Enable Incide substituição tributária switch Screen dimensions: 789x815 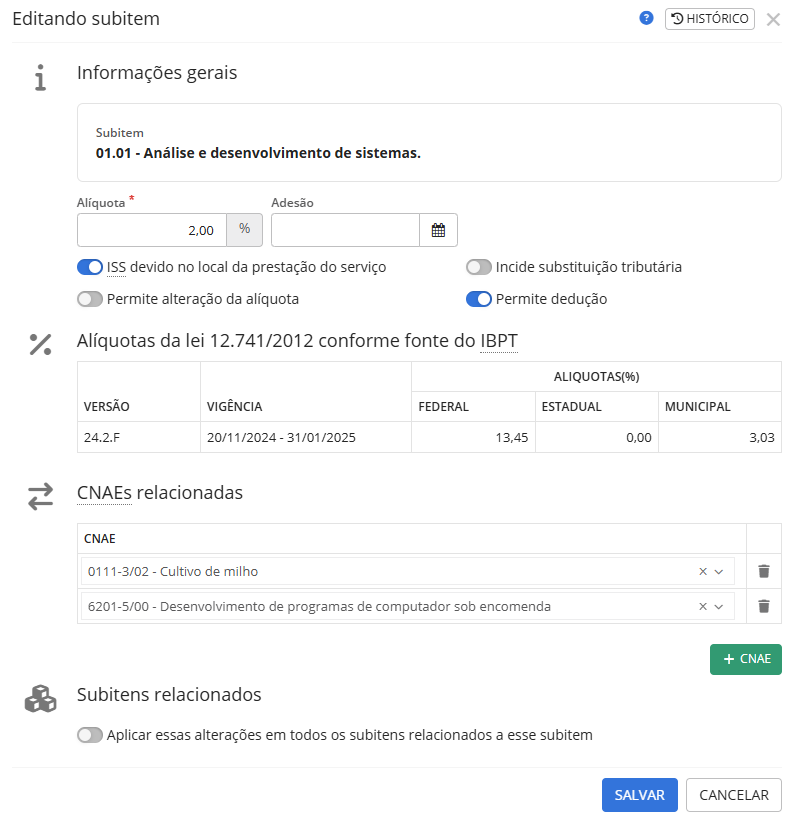[x=479, y=267]
